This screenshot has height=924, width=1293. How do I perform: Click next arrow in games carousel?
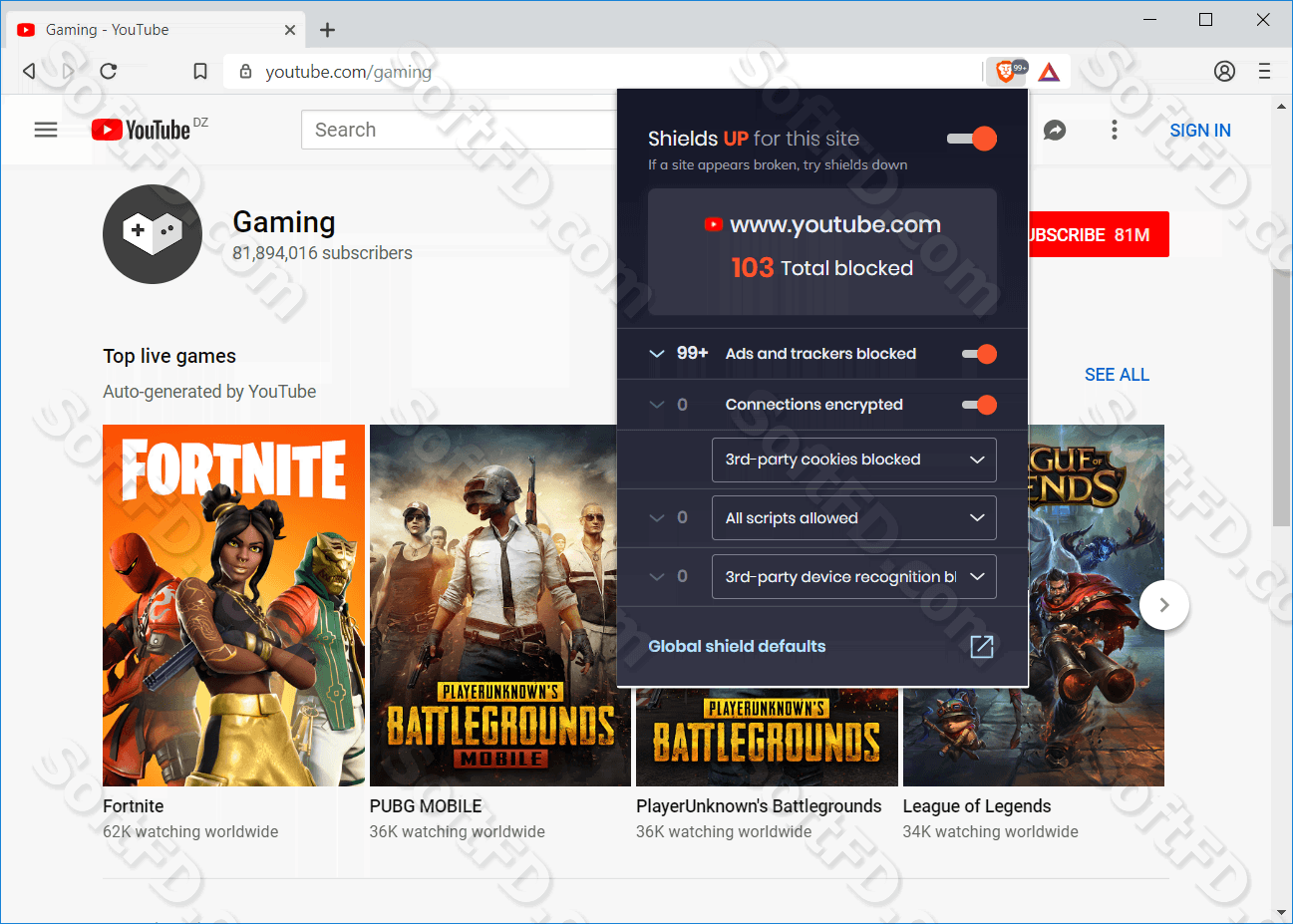pos(1163,605)
